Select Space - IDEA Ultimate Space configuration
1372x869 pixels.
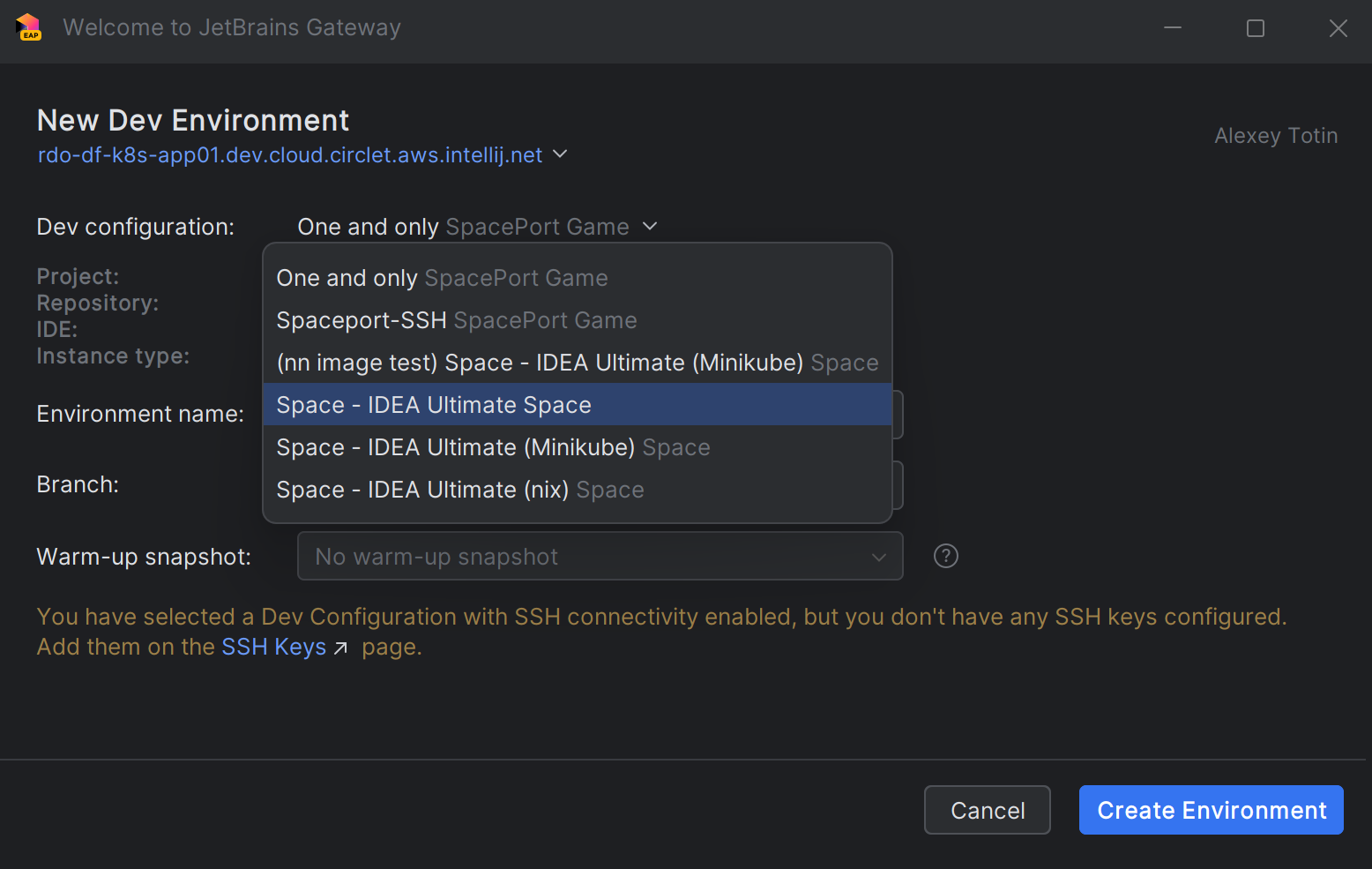(x=434, y=404)
